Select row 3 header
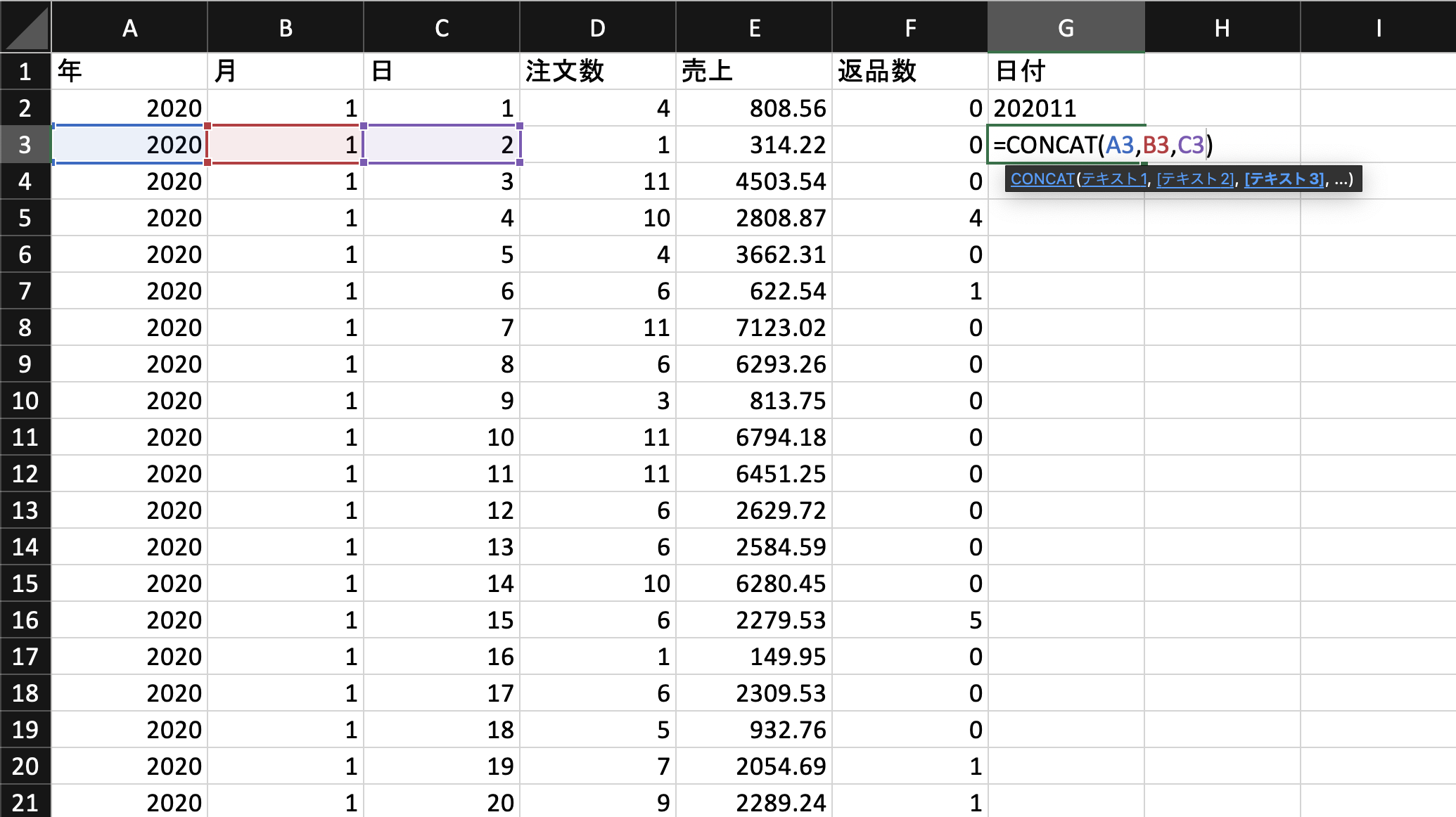 tap(25, 145)
